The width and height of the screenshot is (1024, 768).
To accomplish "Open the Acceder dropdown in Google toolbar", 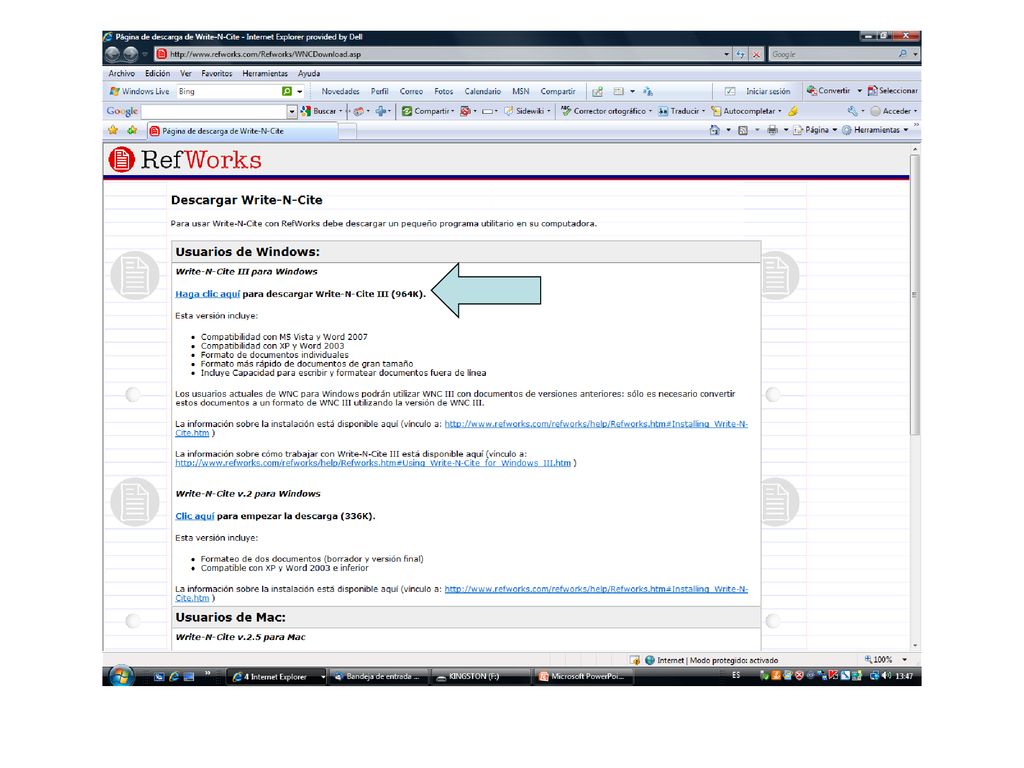I will 894,111.
